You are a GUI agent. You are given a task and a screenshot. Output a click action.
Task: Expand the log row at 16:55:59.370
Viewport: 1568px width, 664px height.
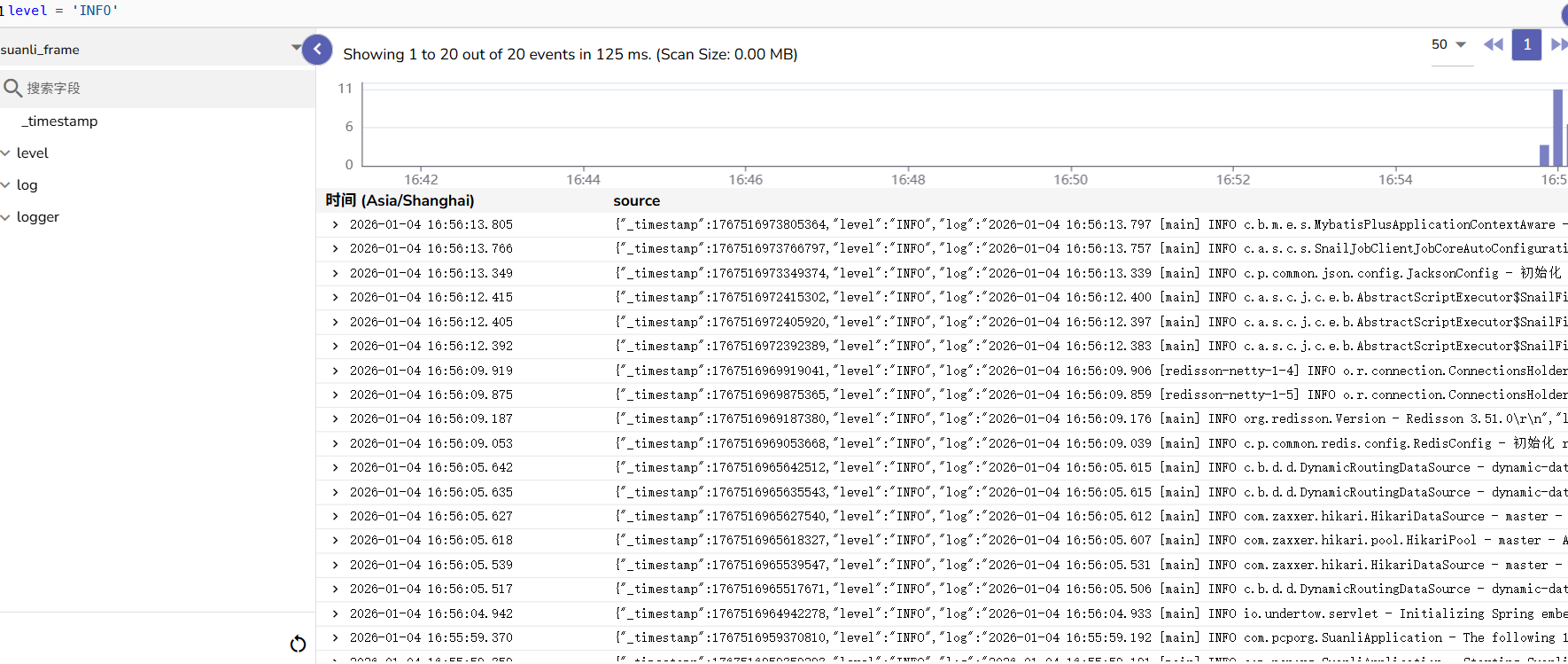coord(335,637)
